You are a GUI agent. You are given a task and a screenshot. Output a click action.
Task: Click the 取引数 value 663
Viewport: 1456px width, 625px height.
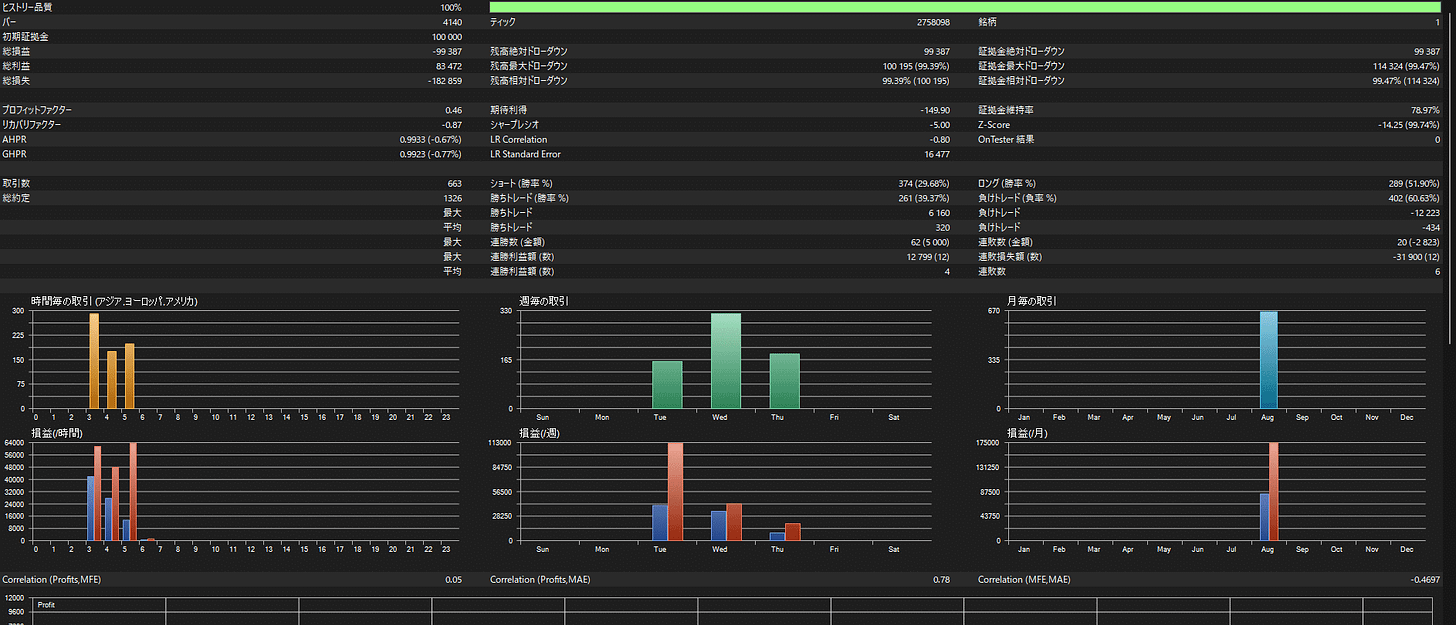[x=454, y=184]
